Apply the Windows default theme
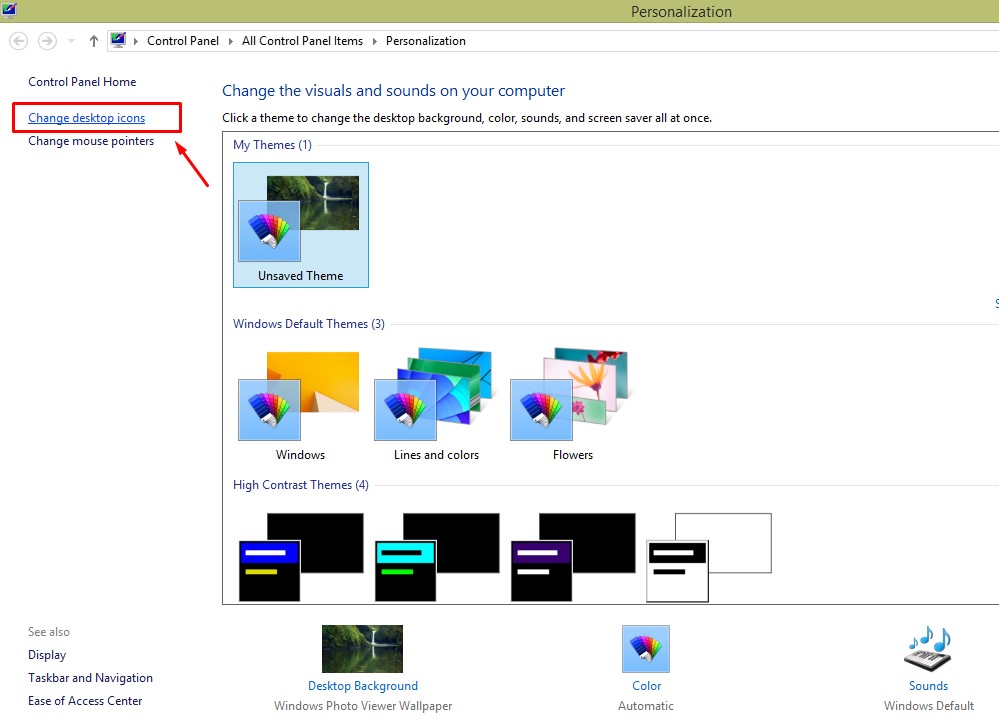Image resolution: width=999 pixels, height=725 pixels. click(300, 405)
